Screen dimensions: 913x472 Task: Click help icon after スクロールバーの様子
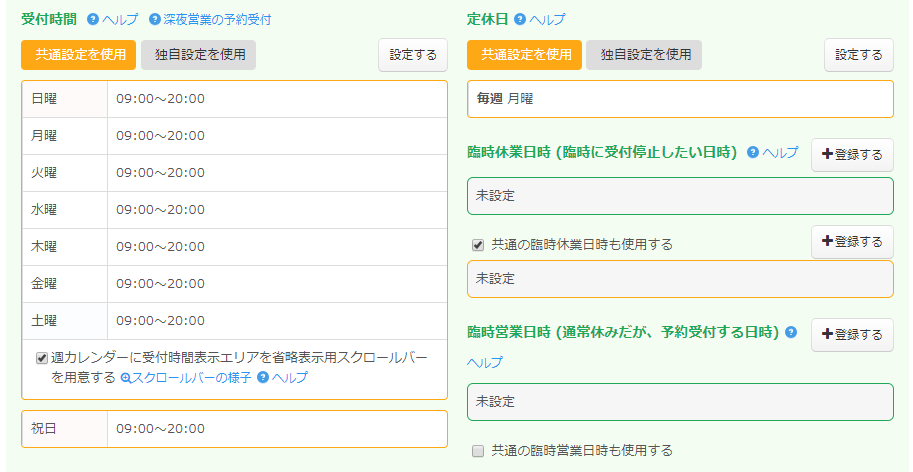click(263, 378)
